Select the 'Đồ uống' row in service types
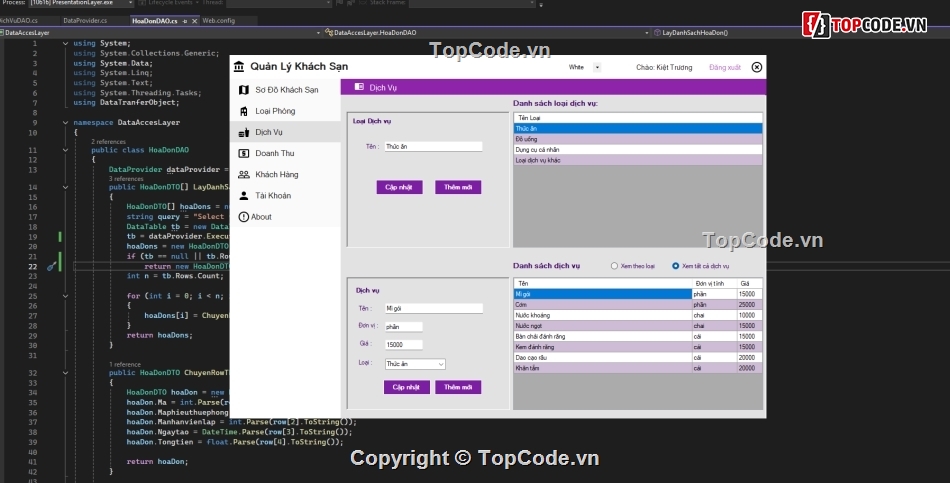Screen dimensions: 950x483 [x=638, y=139]
